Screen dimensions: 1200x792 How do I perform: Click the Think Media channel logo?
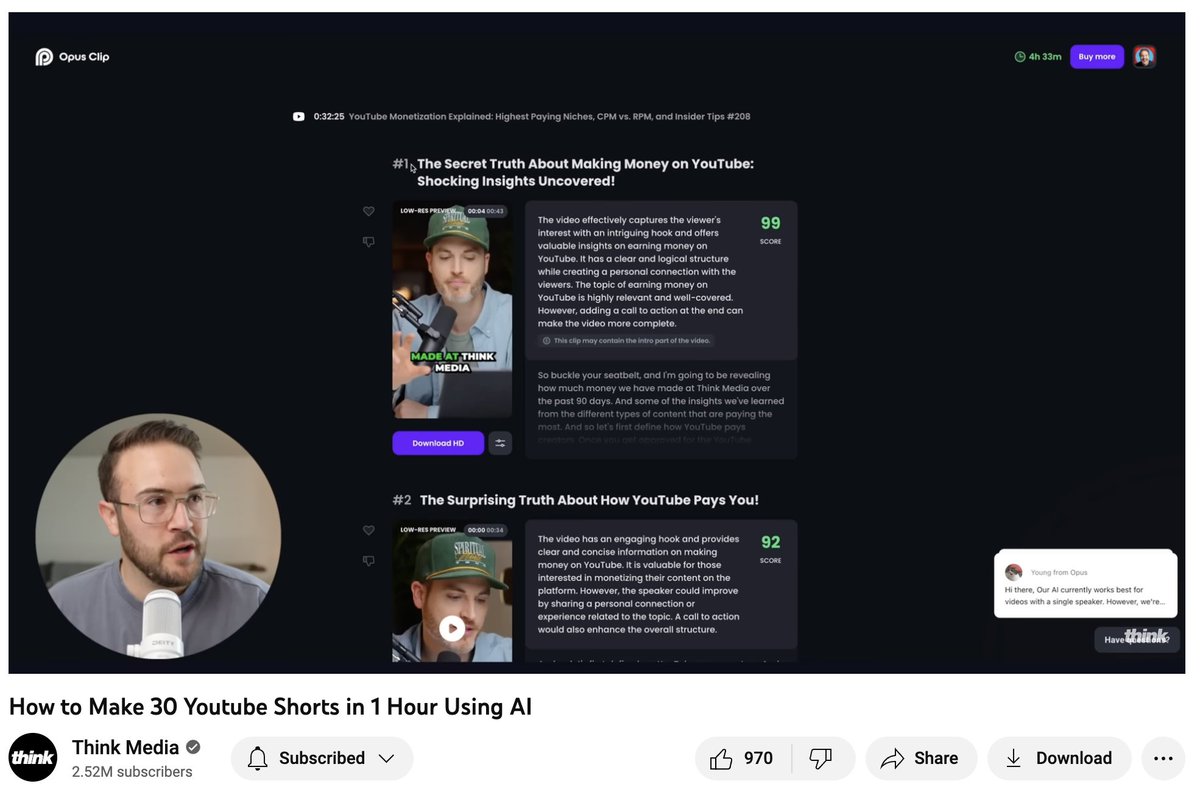pos(33,757)
